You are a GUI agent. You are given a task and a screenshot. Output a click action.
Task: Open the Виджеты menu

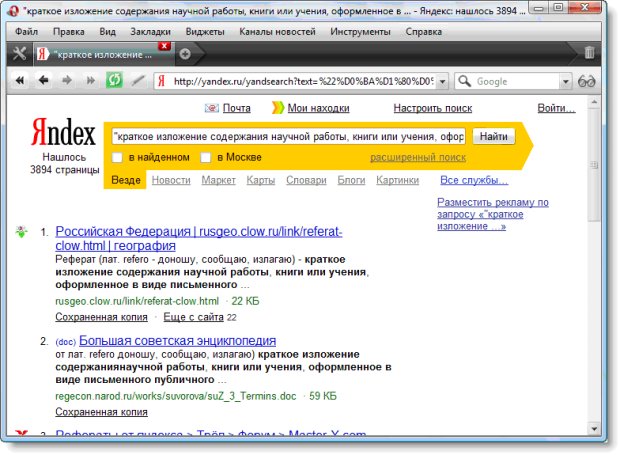click(x=205, y=32)
